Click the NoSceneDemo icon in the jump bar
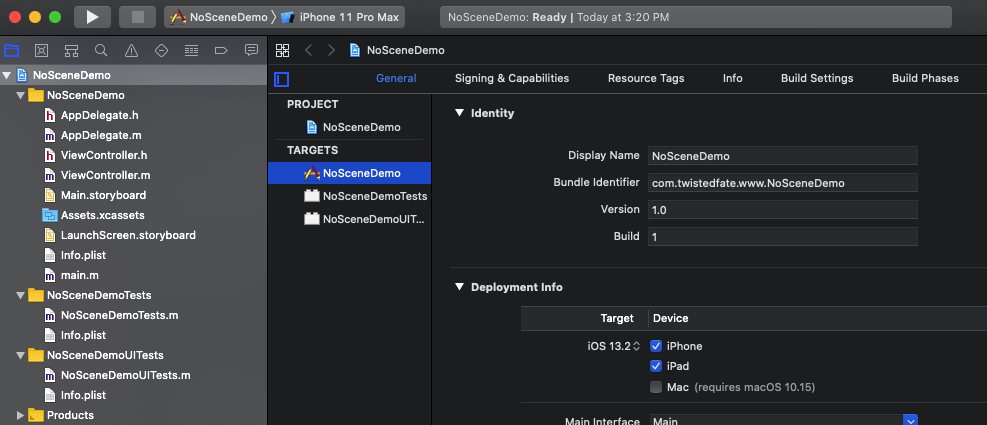987x425 pixels. pos(355,50)
